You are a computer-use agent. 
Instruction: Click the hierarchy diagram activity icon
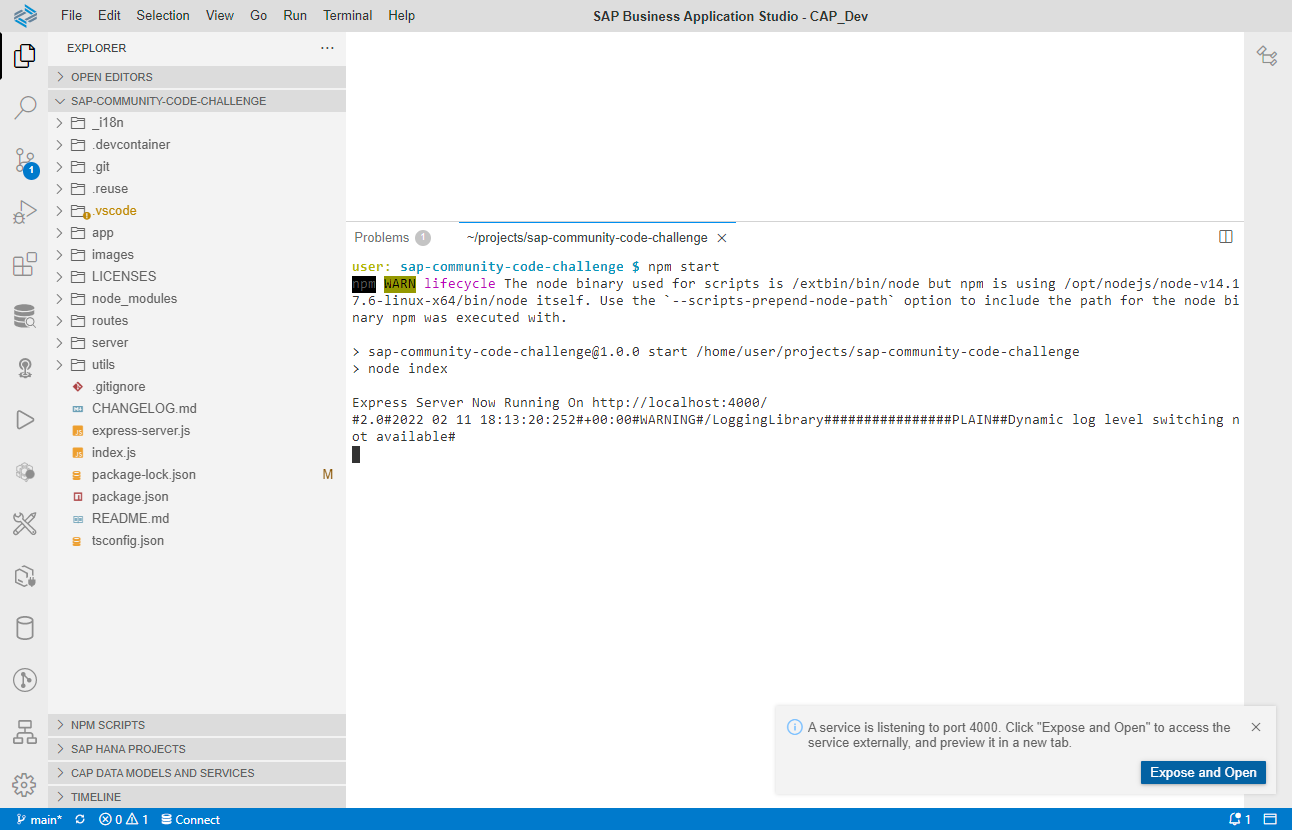click(25, 732)
